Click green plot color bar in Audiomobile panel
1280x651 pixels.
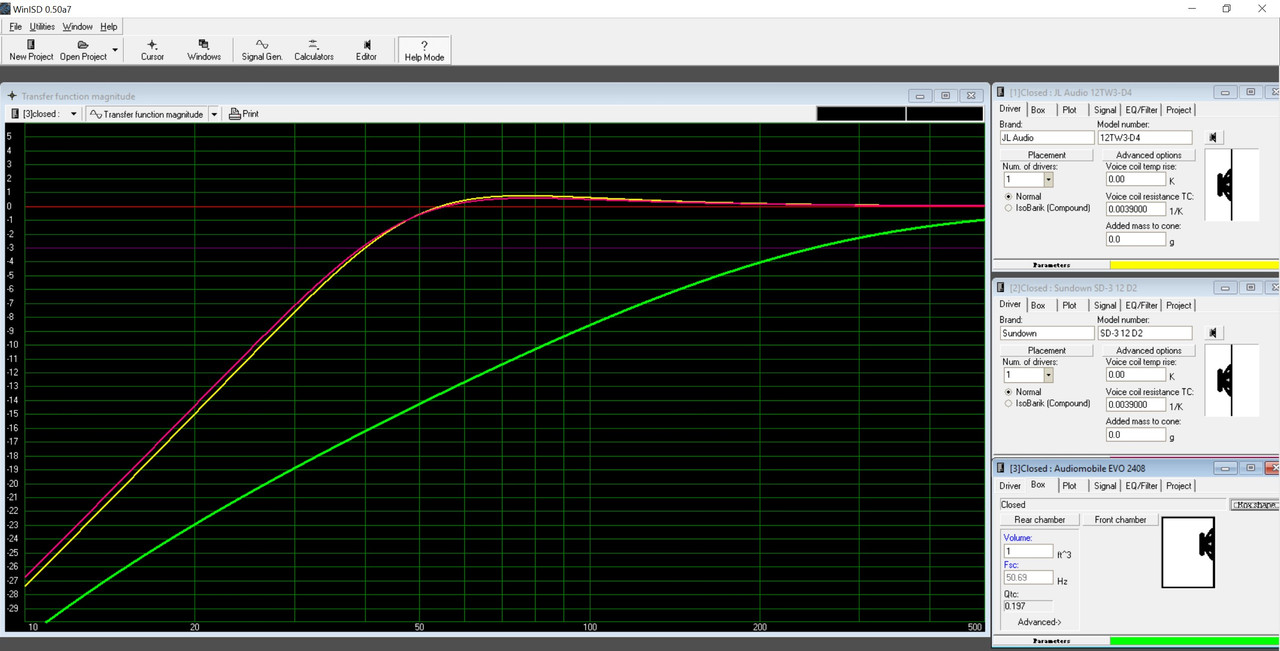pyautogui.click(x=1194, y=641)
